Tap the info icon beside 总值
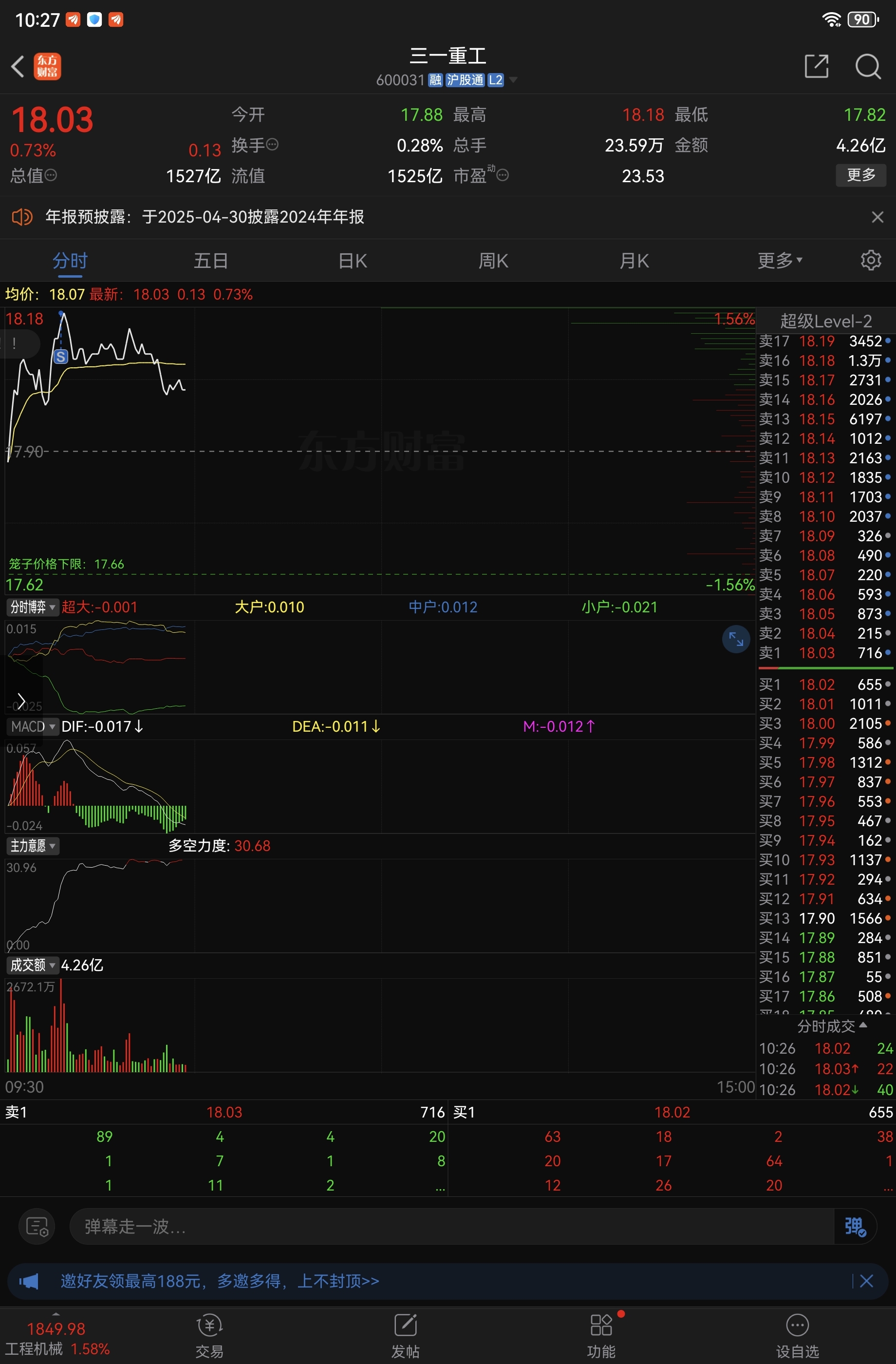 pos(51,175)
